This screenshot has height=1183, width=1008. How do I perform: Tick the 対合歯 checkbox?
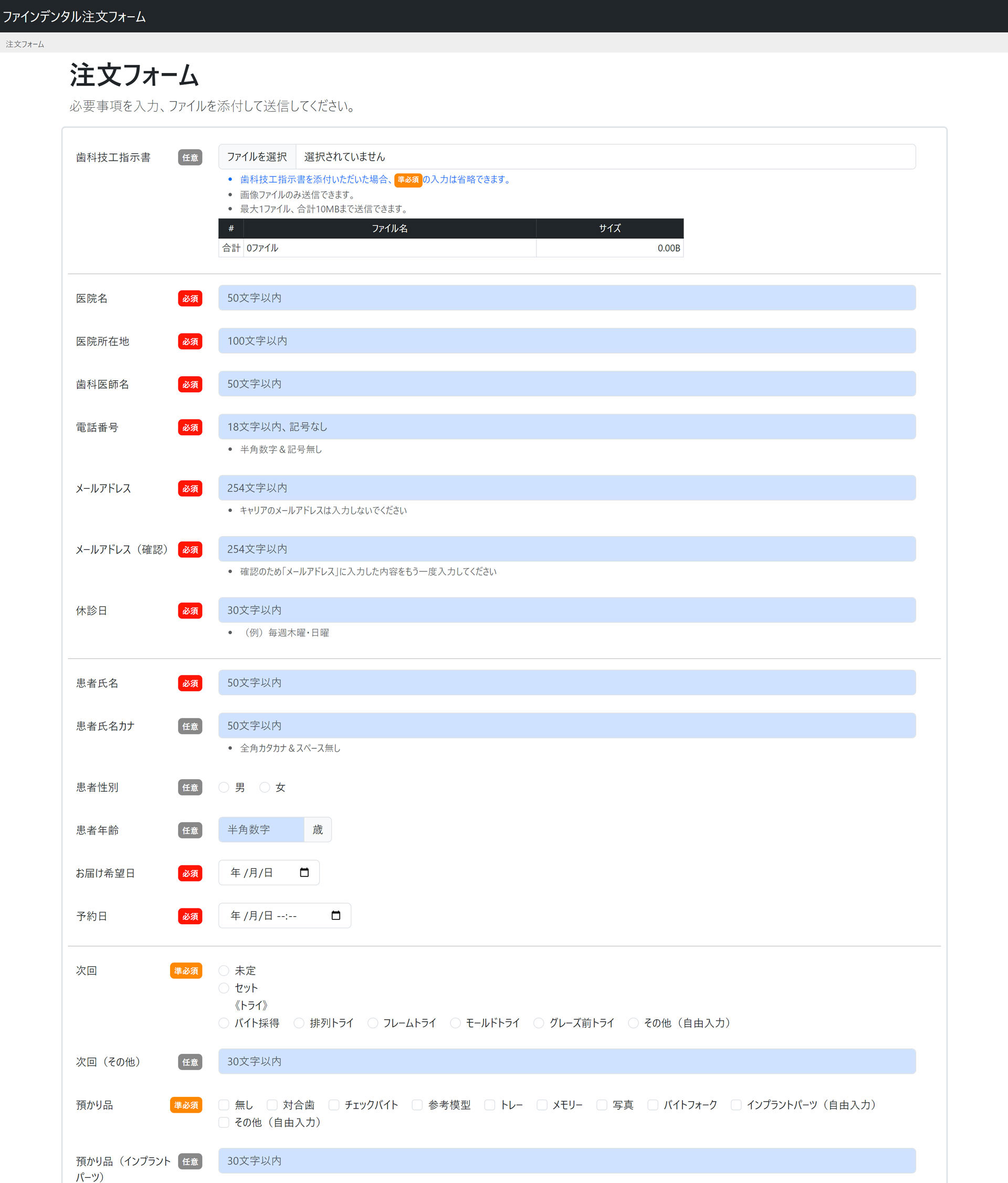[x=272, y=1105]
